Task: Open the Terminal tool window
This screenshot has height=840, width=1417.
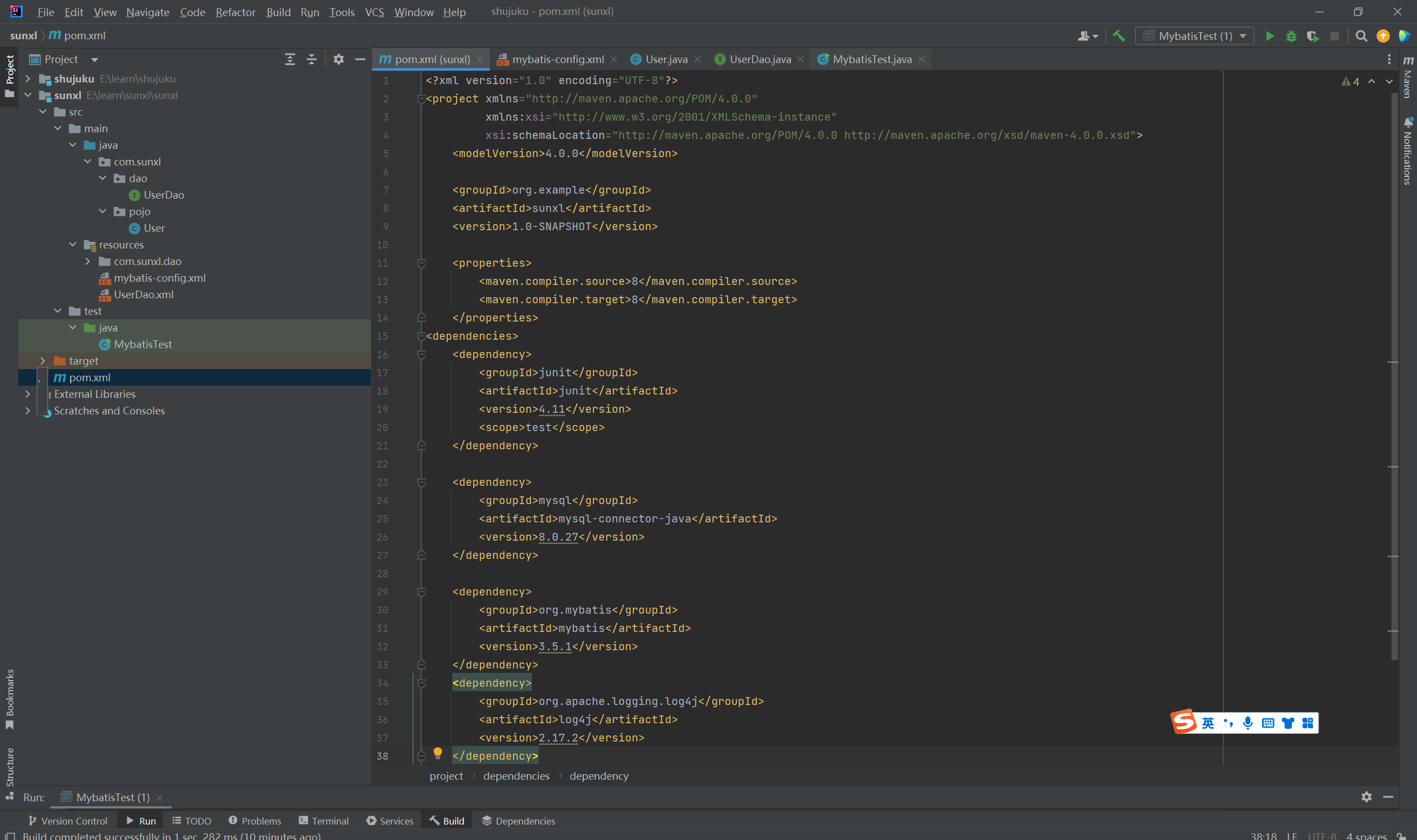Action: coord(324,821)
